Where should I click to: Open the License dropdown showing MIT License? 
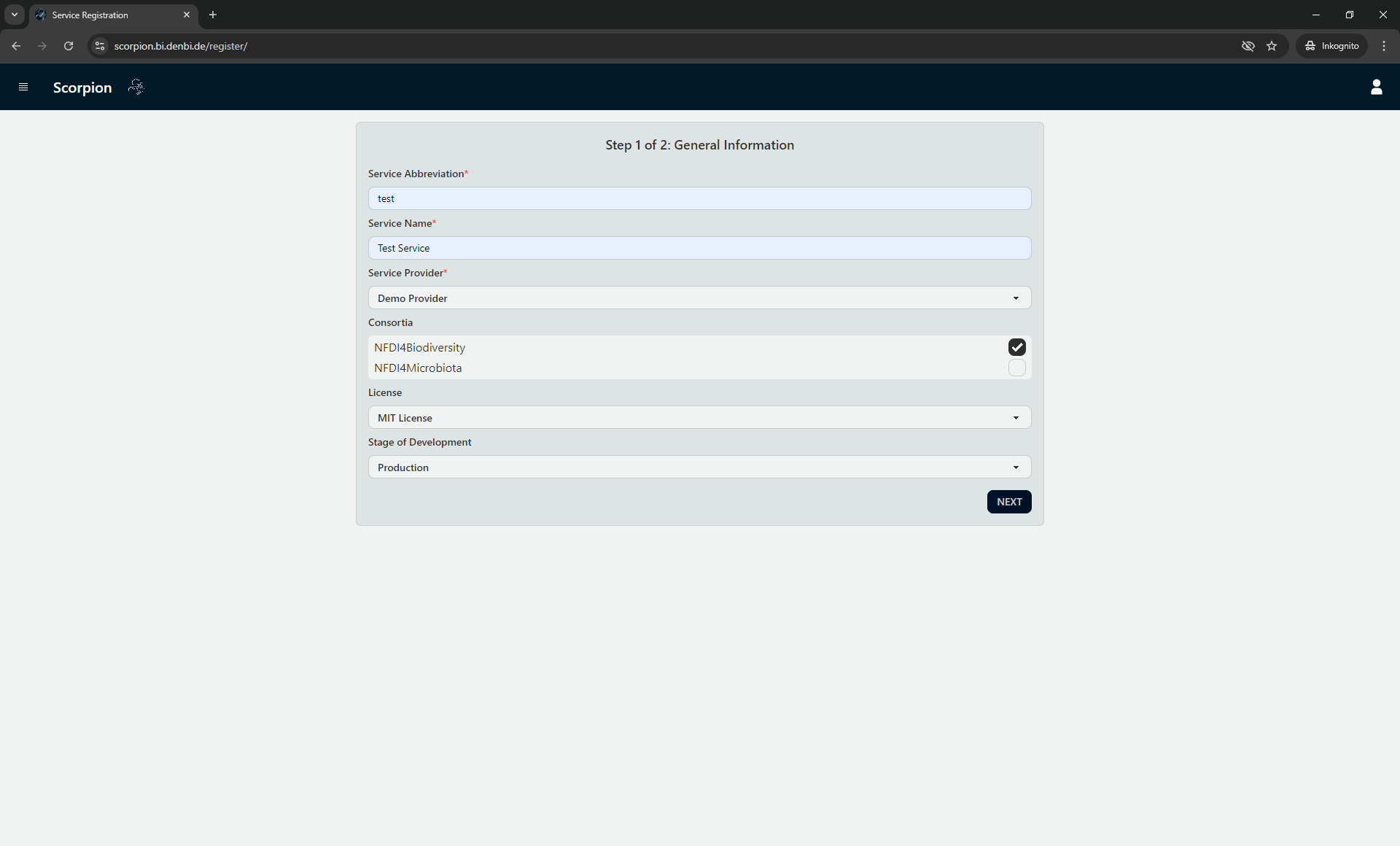coord(699,417)
